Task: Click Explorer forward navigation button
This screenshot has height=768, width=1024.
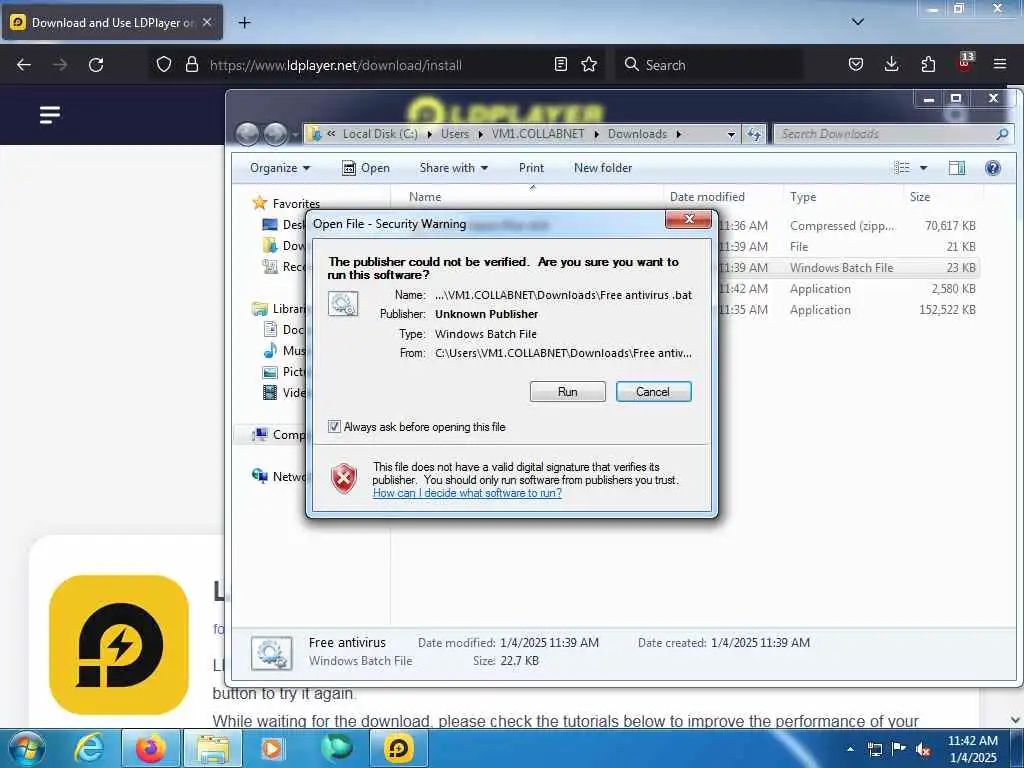Action: tap(275, 134)
